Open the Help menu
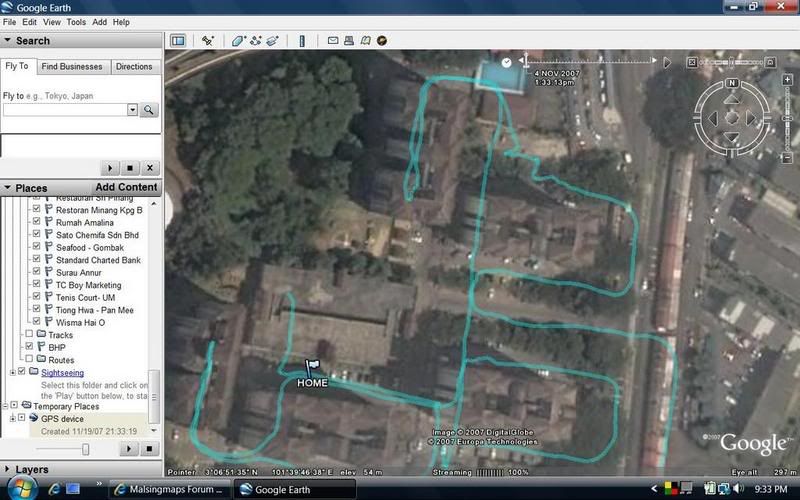Screen dimensions: 800x500 click(121, 22)
